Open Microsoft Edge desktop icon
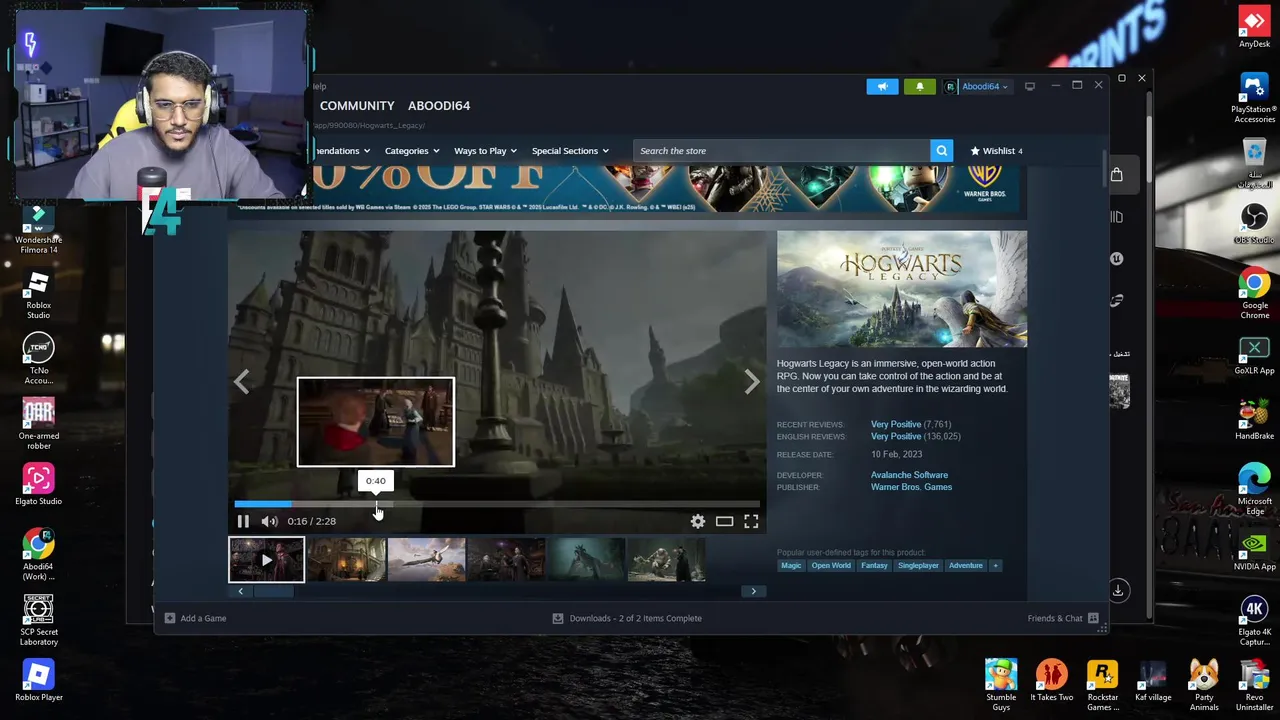 1254,490
